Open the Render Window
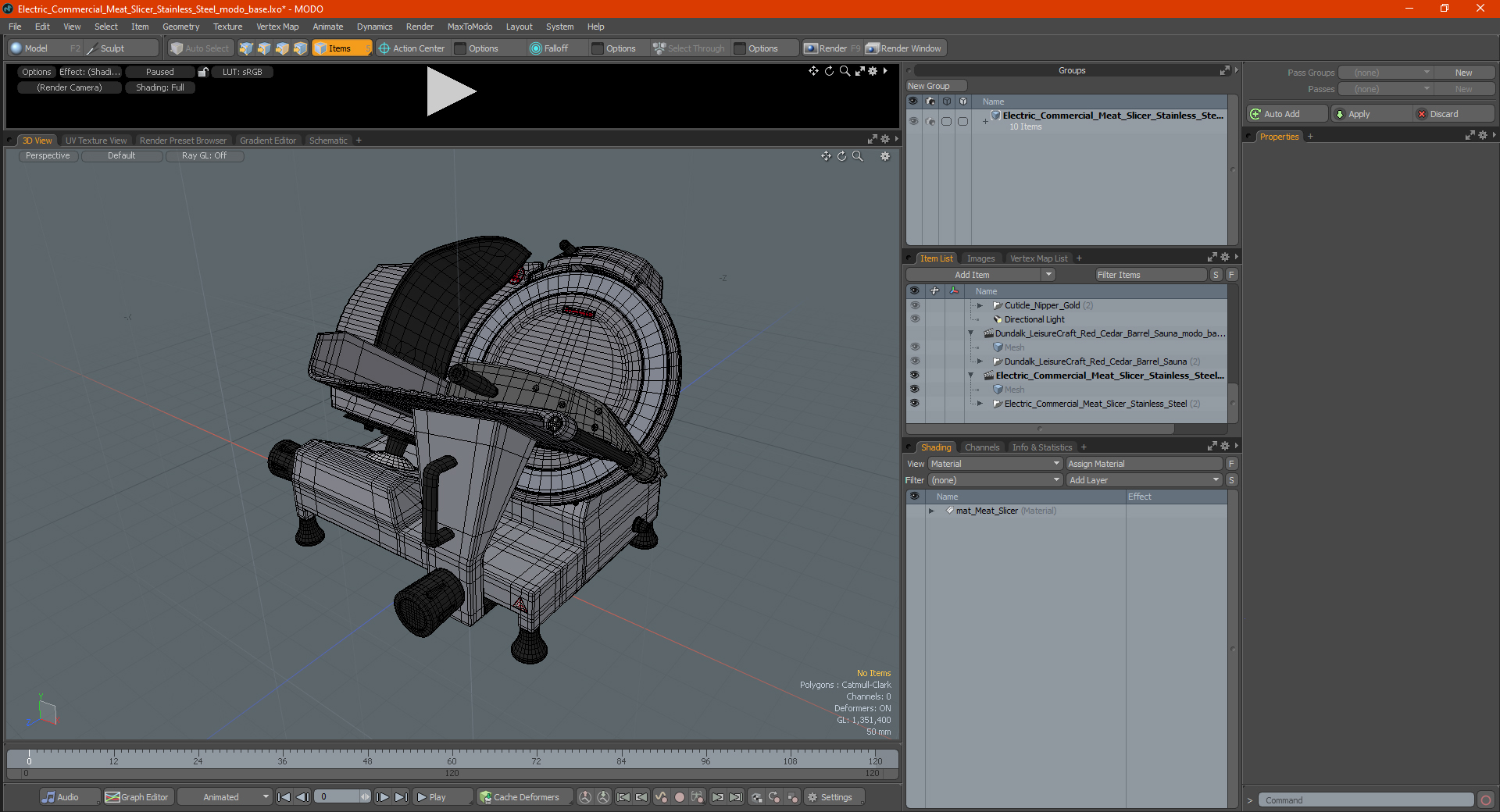Image resolution: width=1500 pixels, height=812 pixels. coord(905,48)
